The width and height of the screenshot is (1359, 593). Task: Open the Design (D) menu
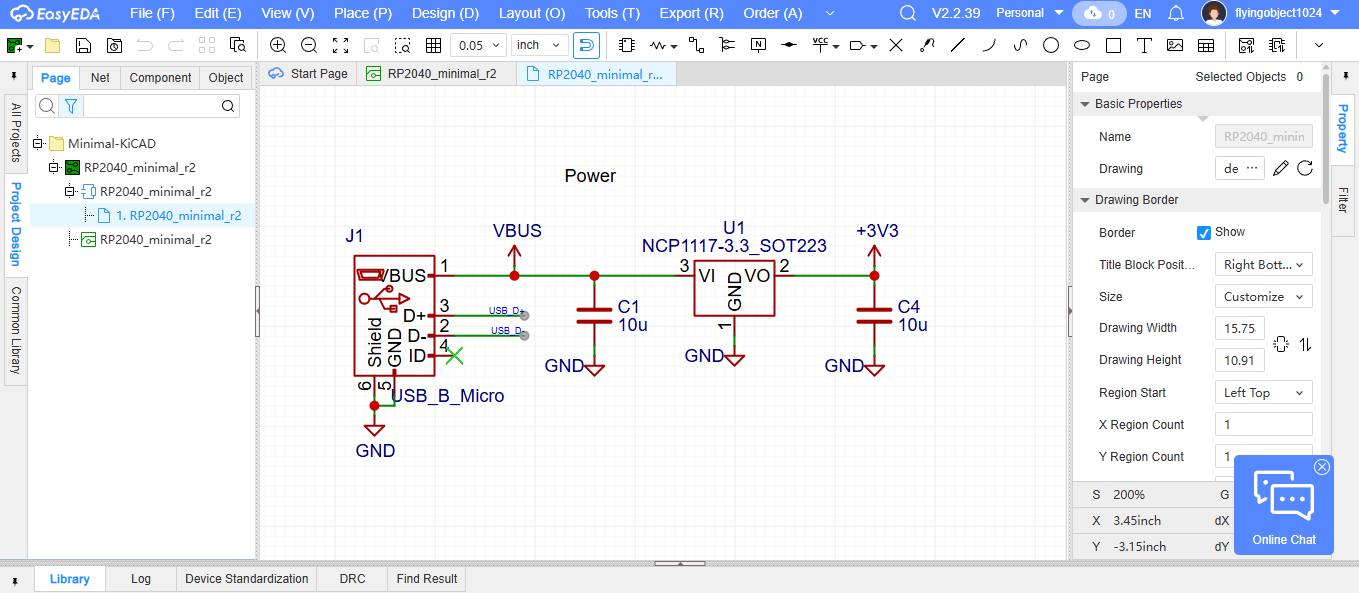click(x=445, y=14)
